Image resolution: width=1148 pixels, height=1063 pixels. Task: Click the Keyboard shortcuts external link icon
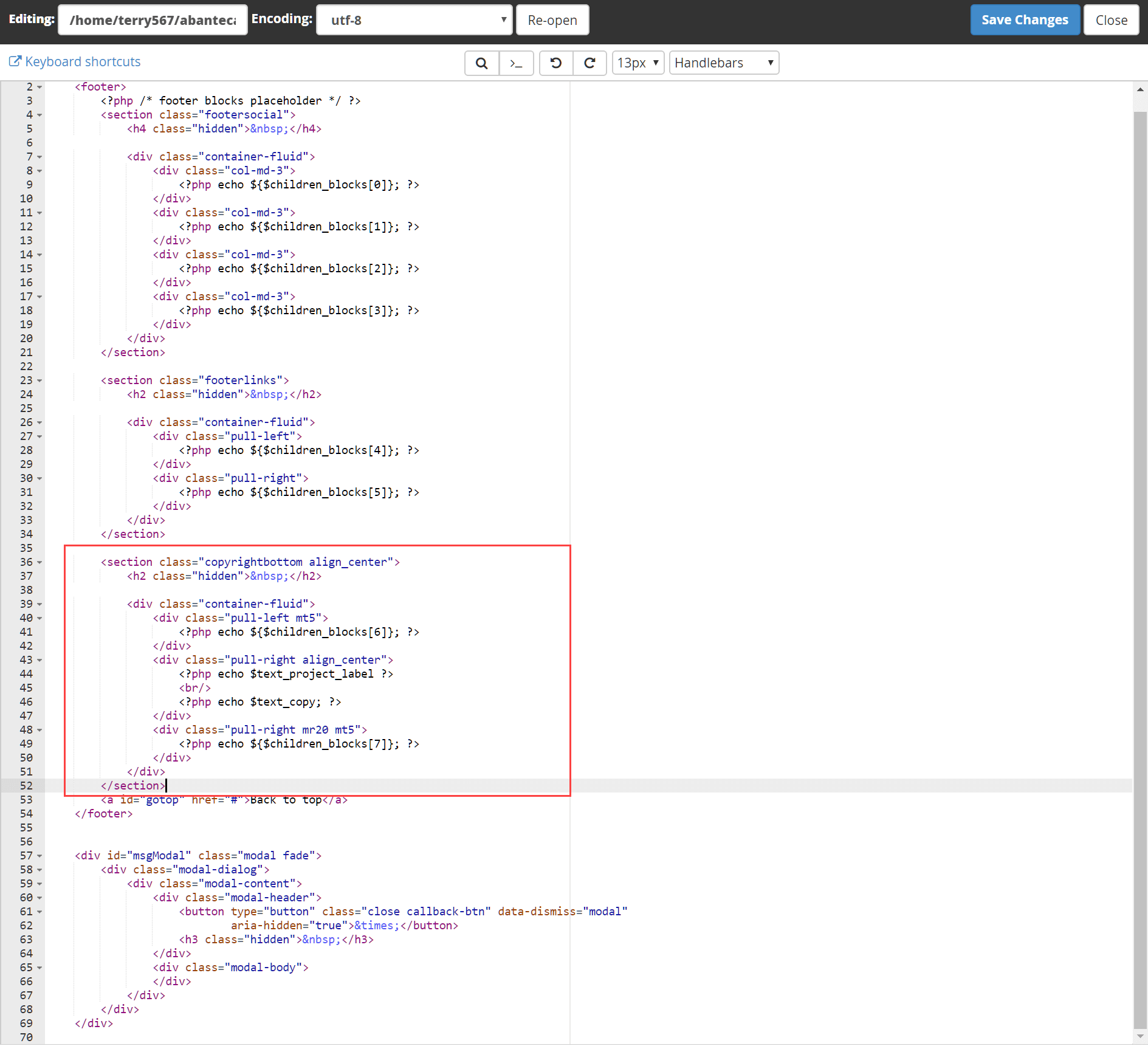click(15, 61)
